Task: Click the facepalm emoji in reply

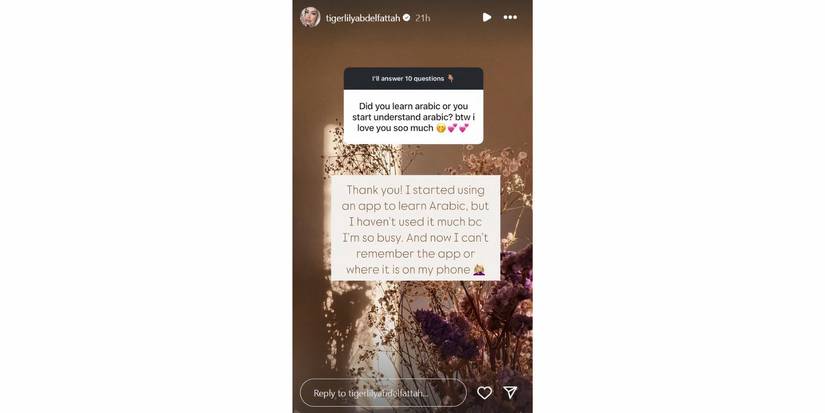Action: click(x=479, y=270)
